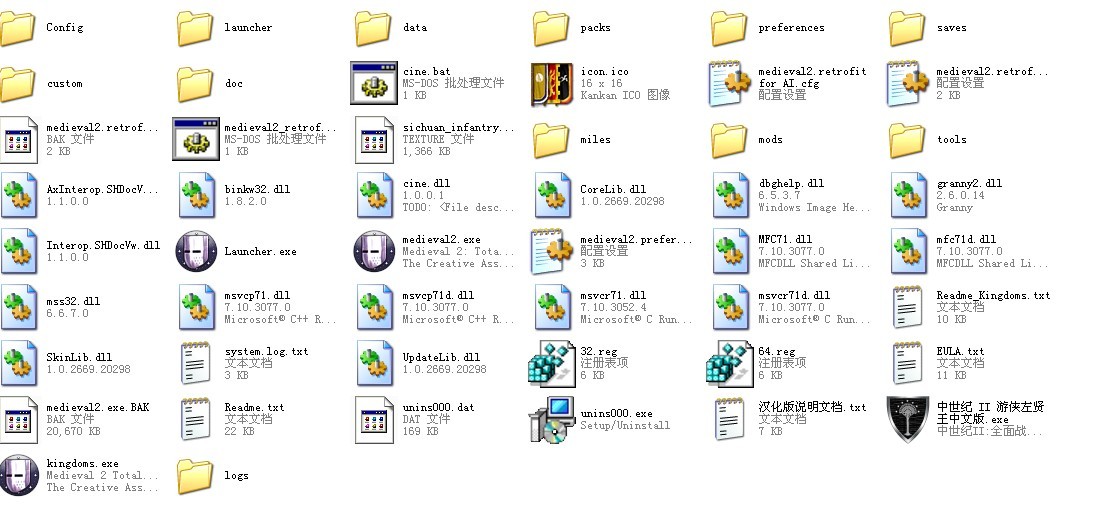Click the kingdoms.exe application icon
The height and width of the screenshot is (508, 1103).
(x=19, y=475)
